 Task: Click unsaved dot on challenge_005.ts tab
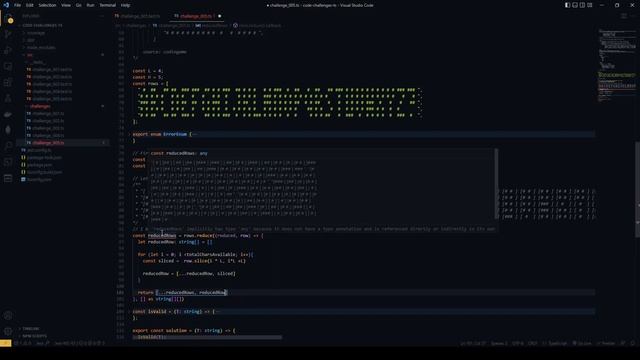click(220, 16)
